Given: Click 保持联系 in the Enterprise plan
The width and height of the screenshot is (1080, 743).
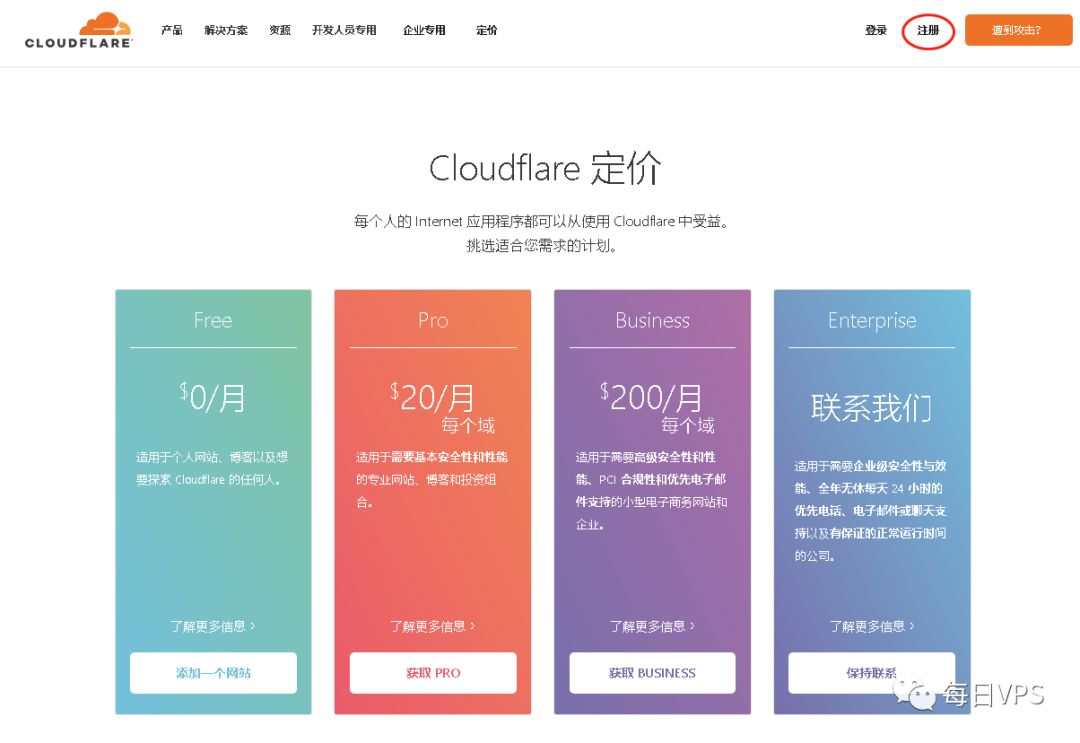Looking at the screenshot, I should (871, 673).
